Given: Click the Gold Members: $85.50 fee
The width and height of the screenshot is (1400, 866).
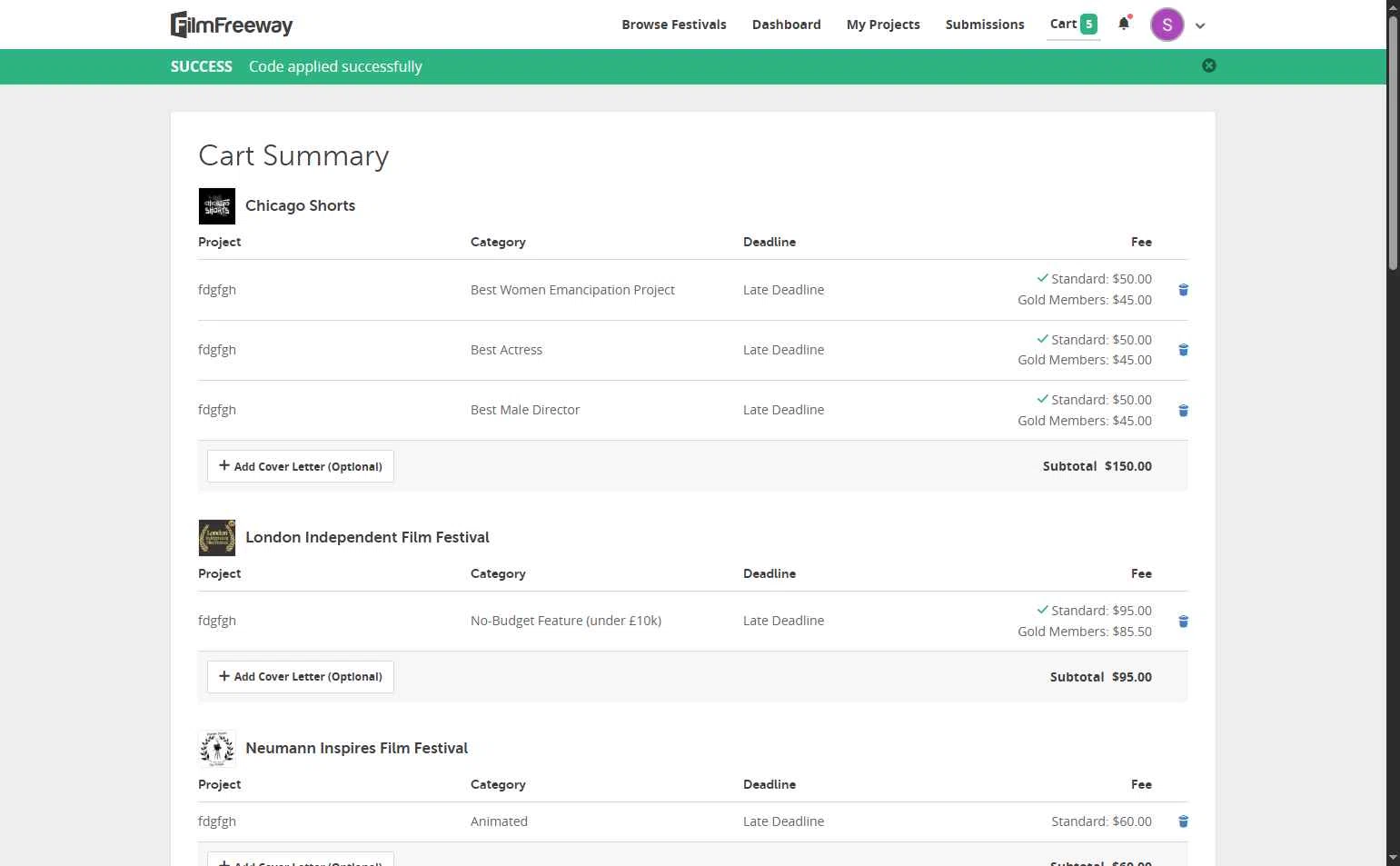Looking at the screenshot, I should point(1085,632).
